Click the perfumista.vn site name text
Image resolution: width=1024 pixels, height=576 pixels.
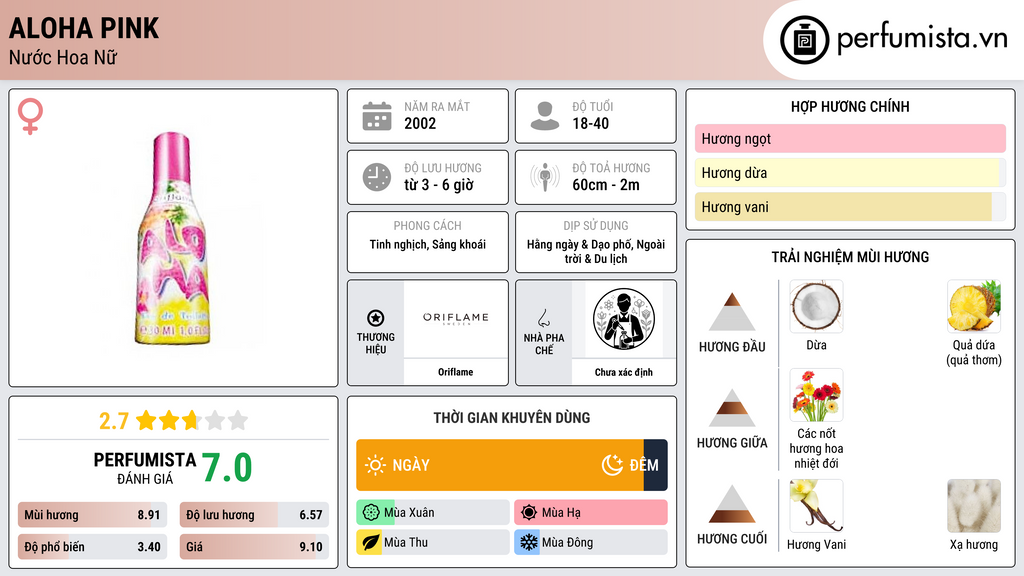point(922,38)
